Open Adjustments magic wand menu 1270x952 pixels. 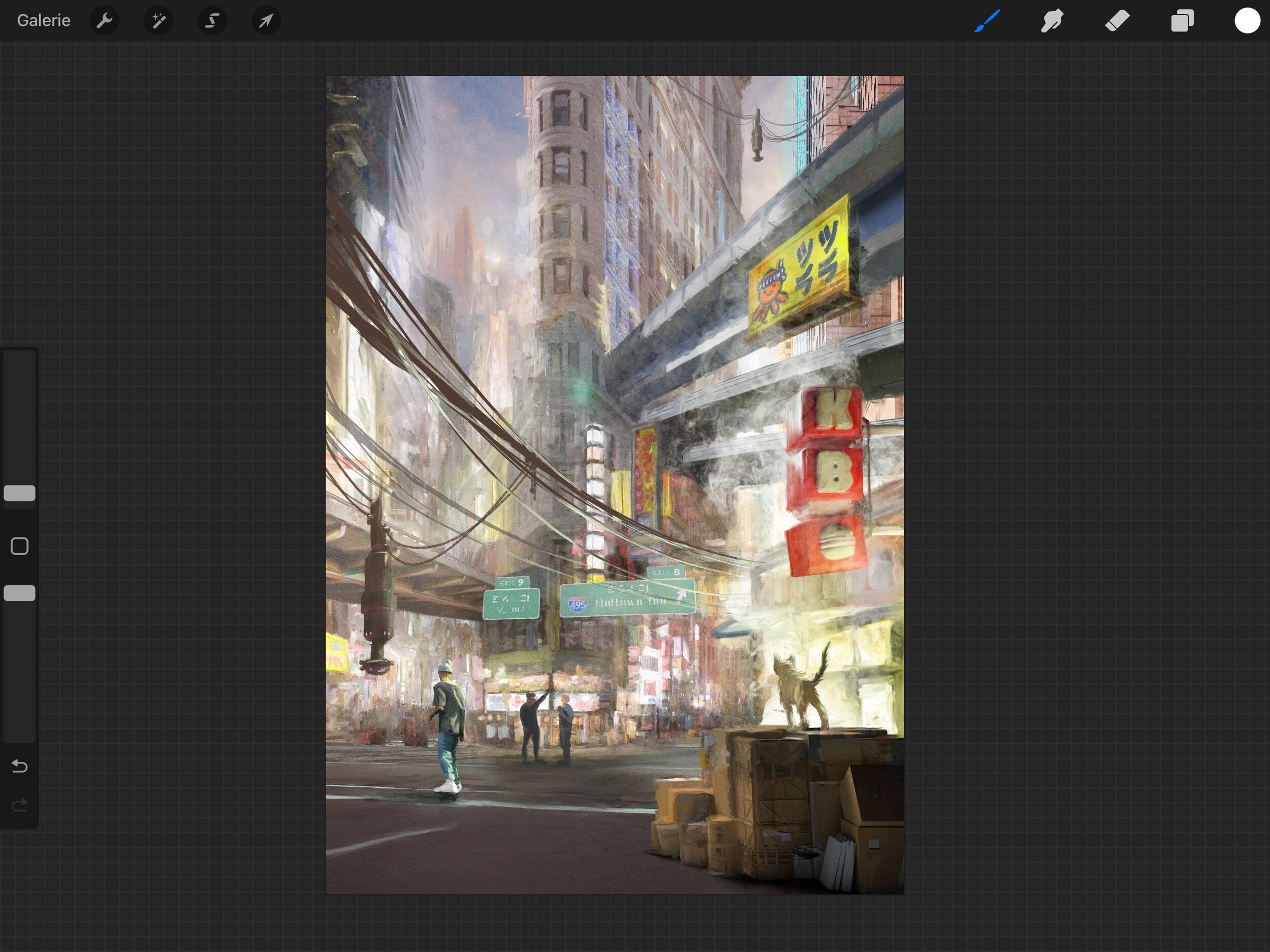tap(158, 21)
